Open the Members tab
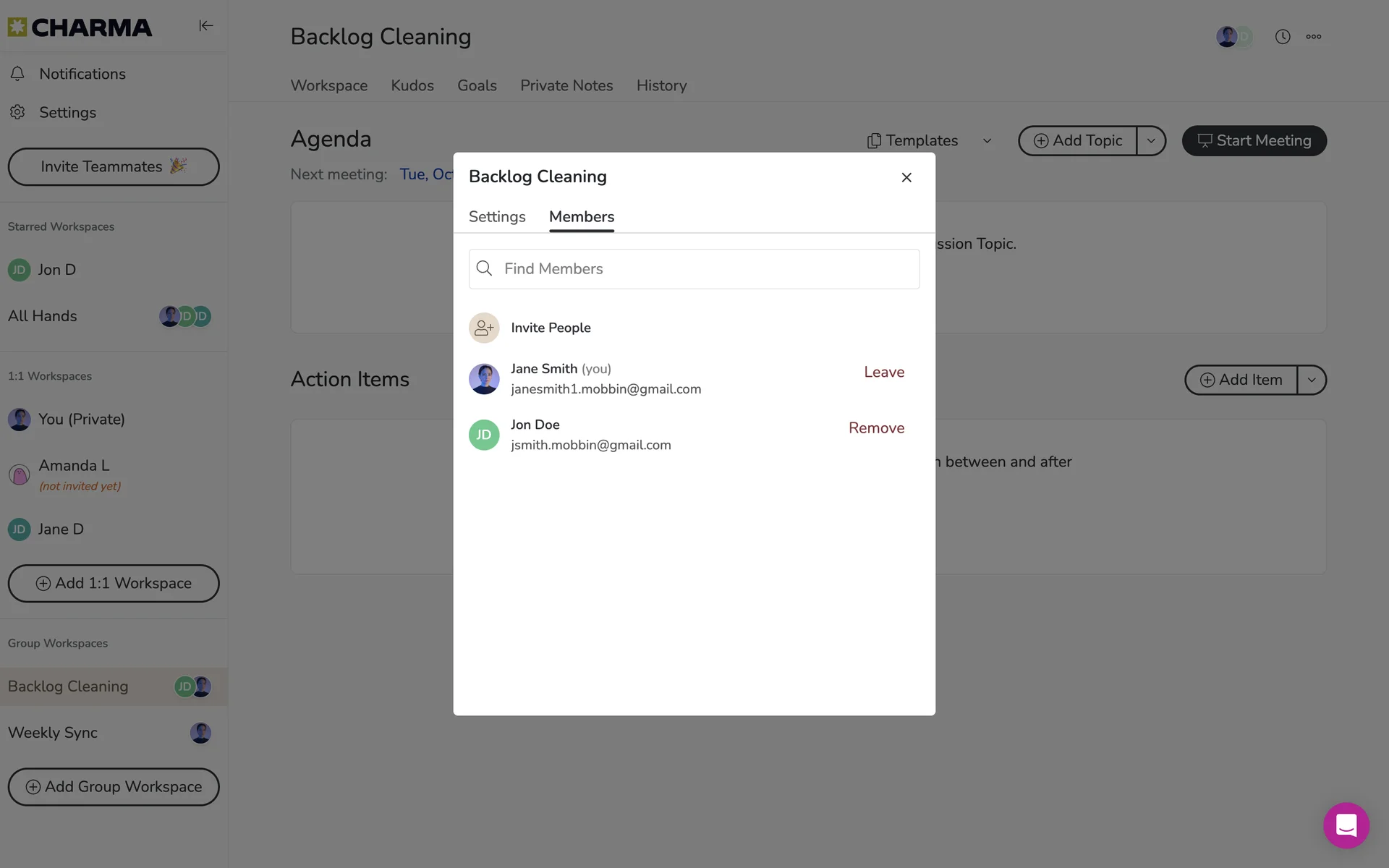1389x868 pixels. click(x=582, y=217)
